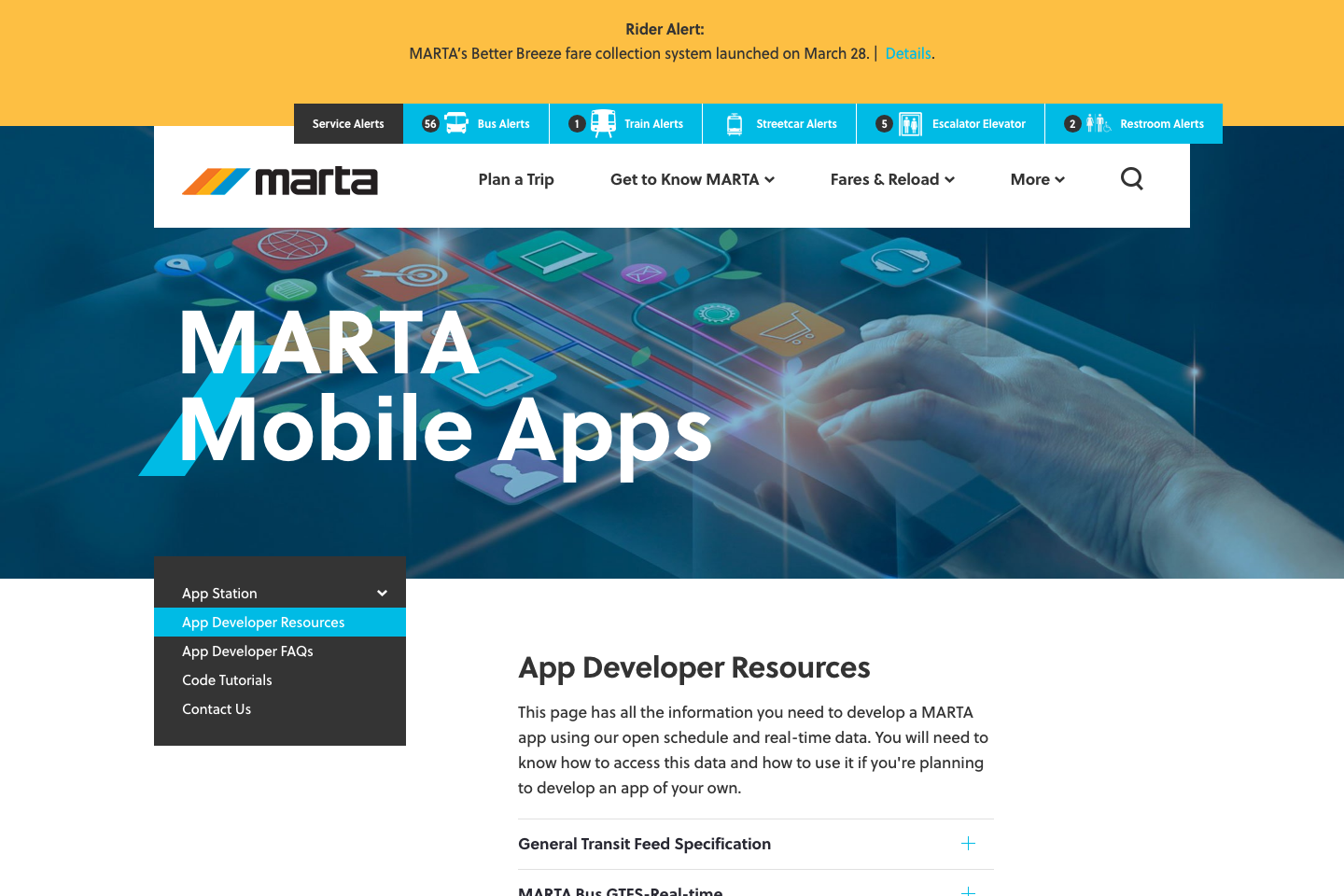Screen dimensions: 1344x896
Task: Click the restroom alerts icon
Action: 1098,123
